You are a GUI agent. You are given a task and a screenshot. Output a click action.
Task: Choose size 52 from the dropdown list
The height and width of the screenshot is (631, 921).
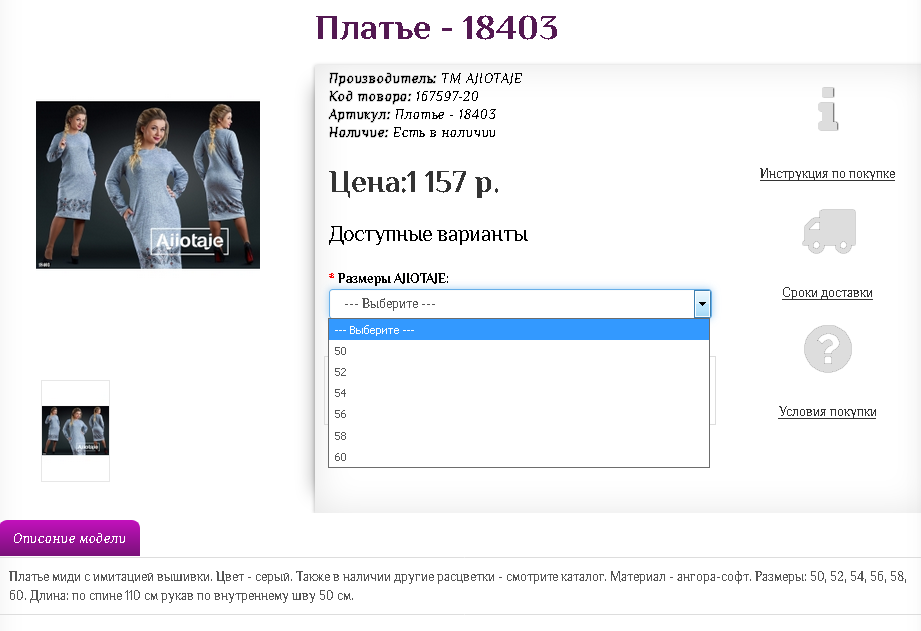519,372
